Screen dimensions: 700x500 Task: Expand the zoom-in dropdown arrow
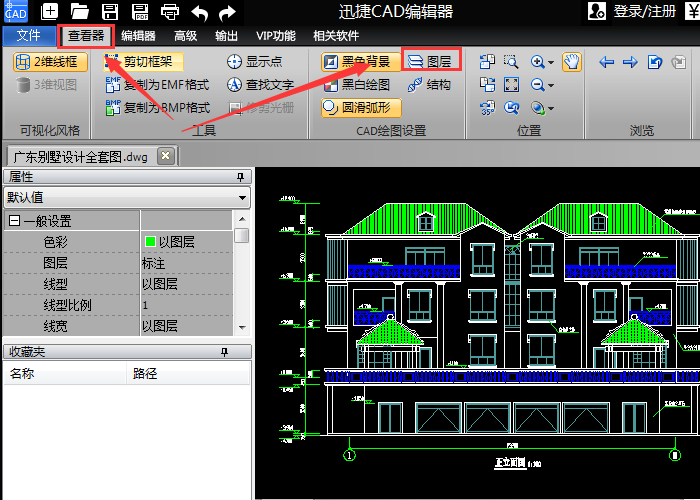coord(551,62)
